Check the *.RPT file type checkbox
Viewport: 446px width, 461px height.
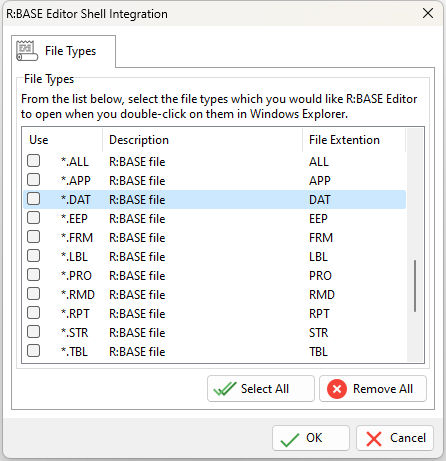[34, 313]
